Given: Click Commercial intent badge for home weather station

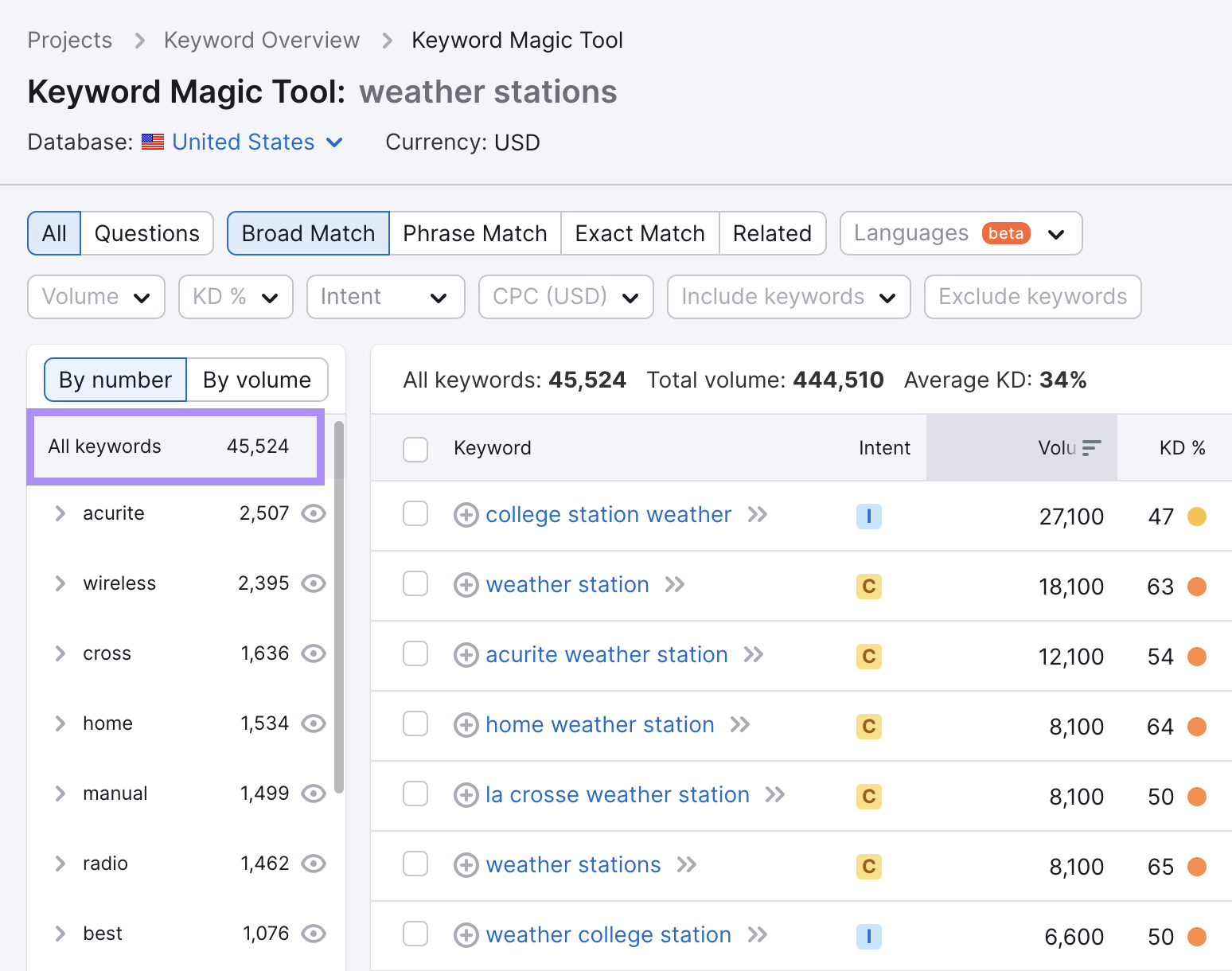Looking at the screenshot, I should click(869, 727).
